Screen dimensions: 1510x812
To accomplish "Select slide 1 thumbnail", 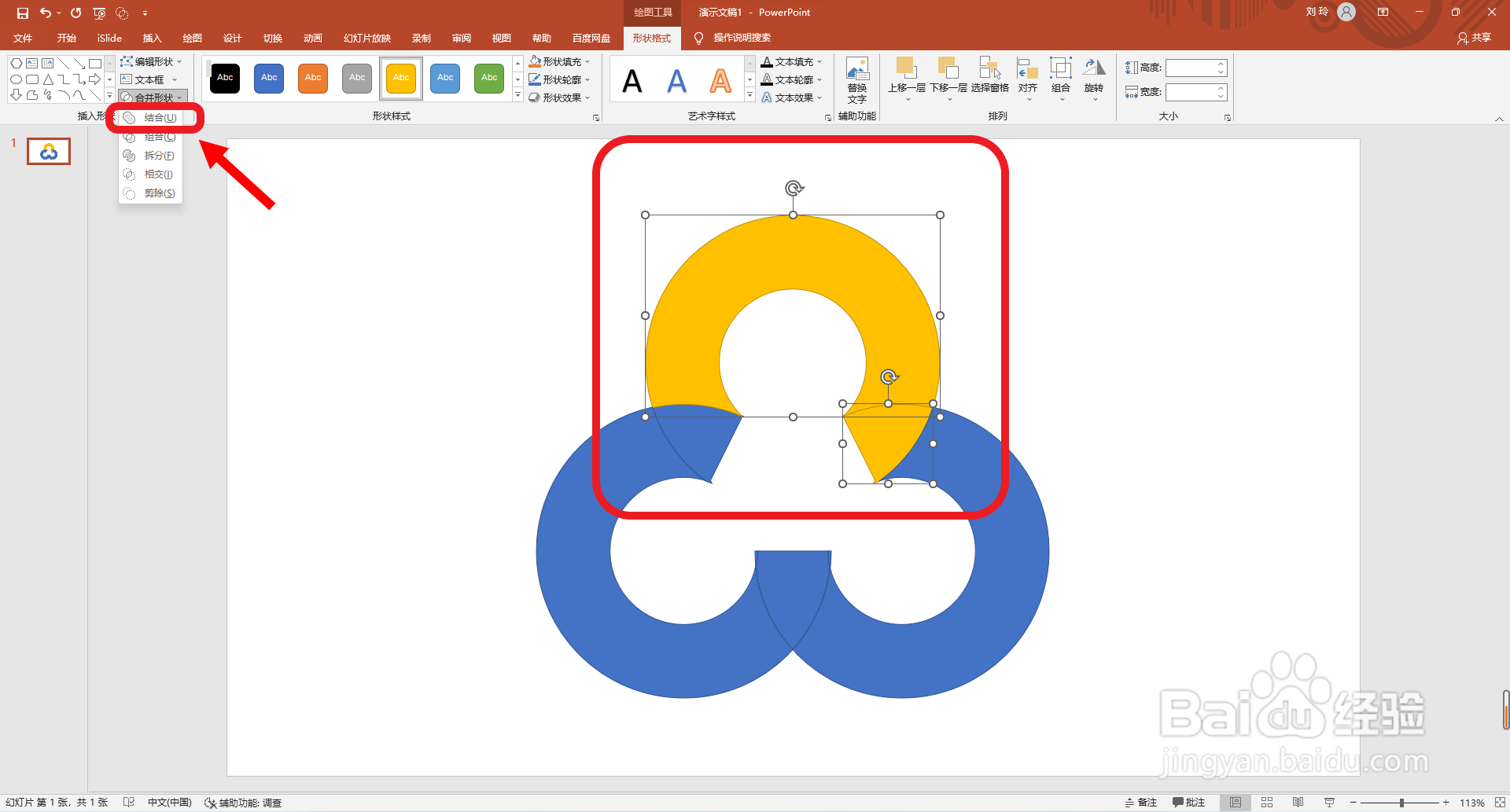I will 49,151.
